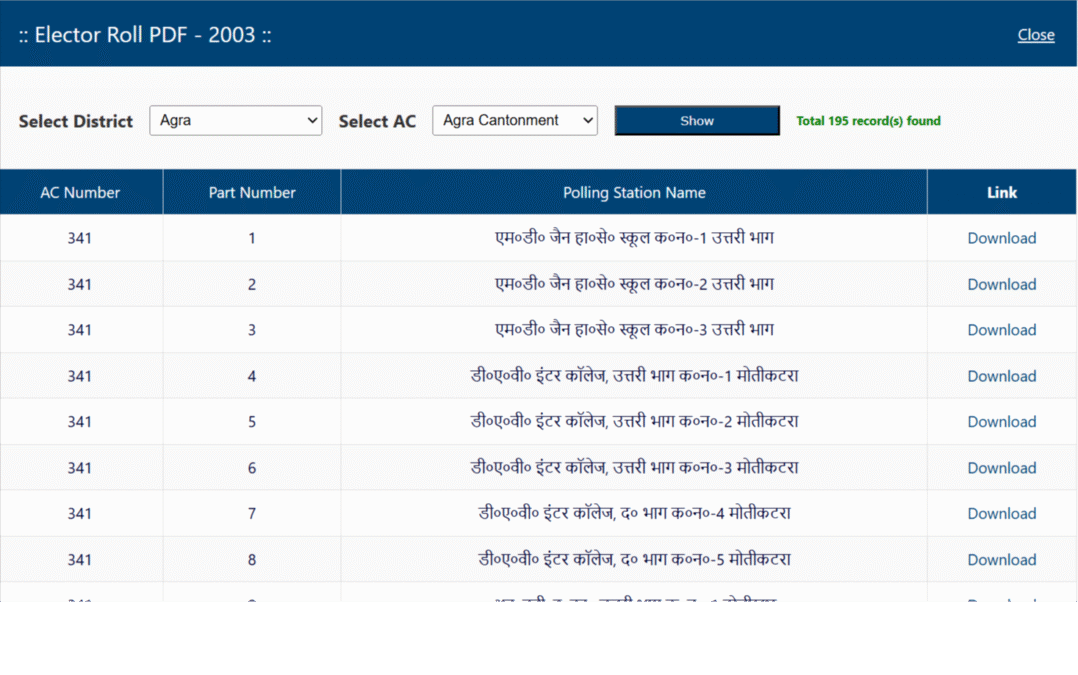Click the polling station name for part 7
1078x675 pixels.
point(634,514)
